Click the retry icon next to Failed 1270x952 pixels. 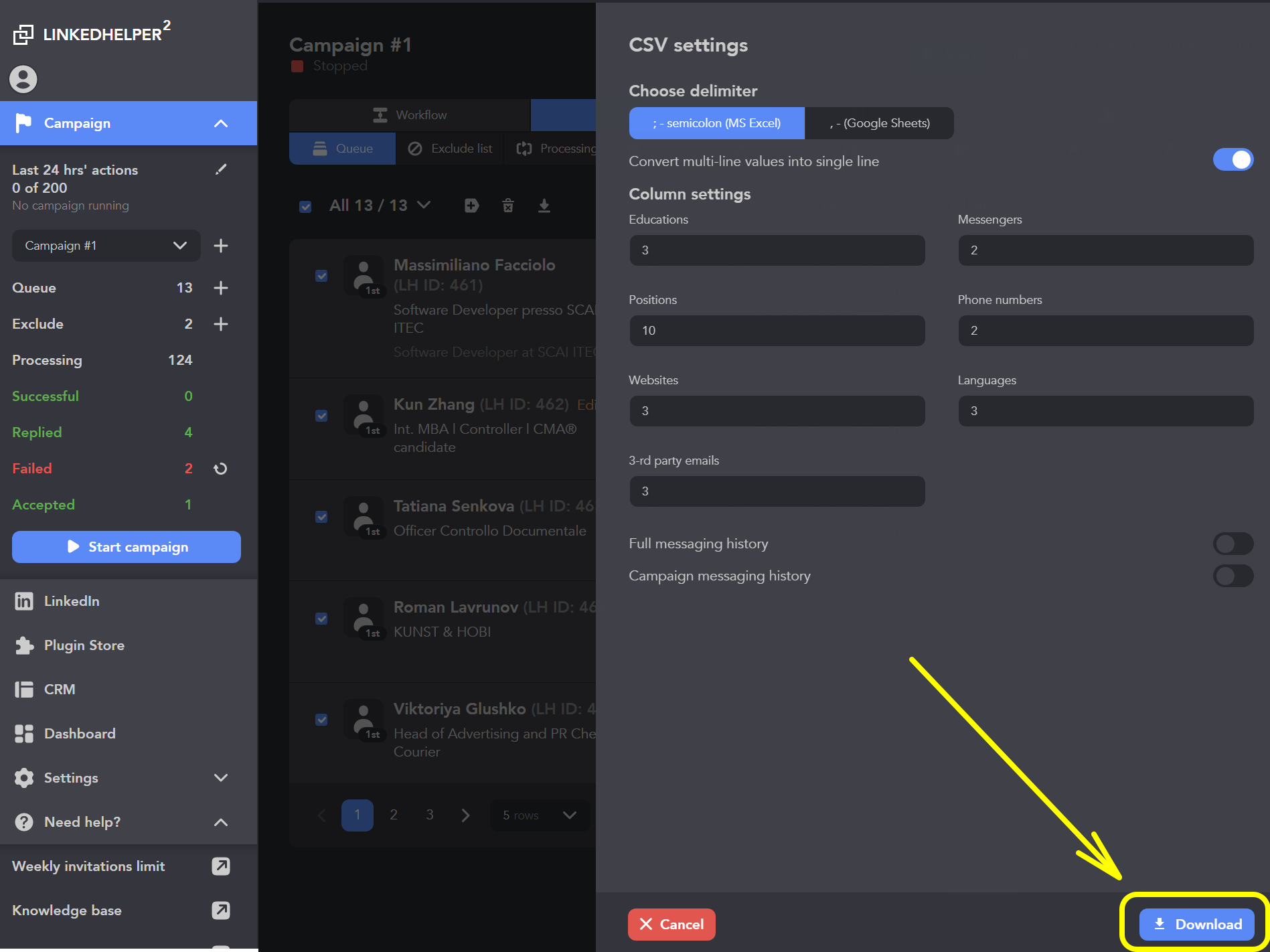pos(220,469)
